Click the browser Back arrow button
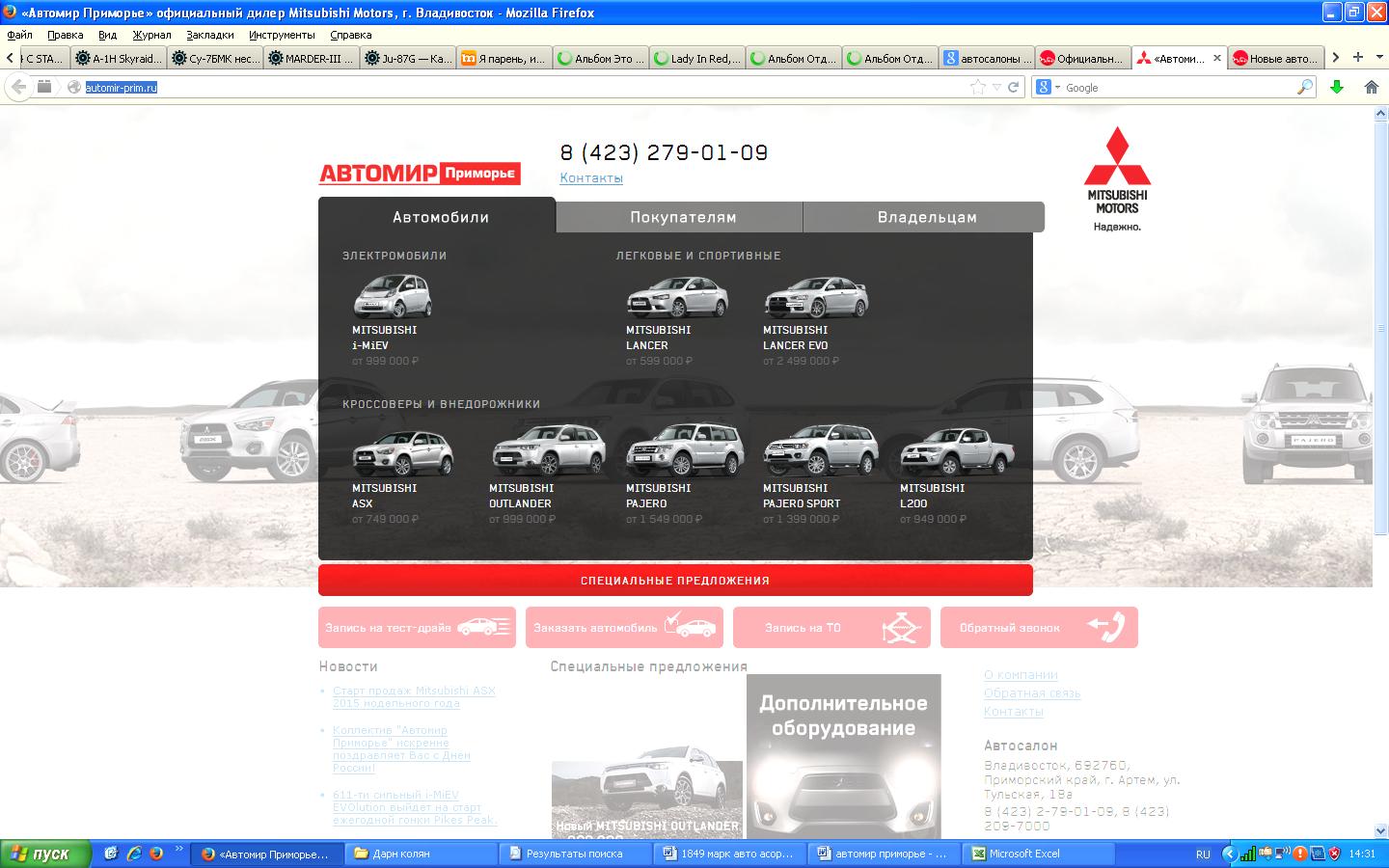The image size is (1389, 868). [18, 87]
